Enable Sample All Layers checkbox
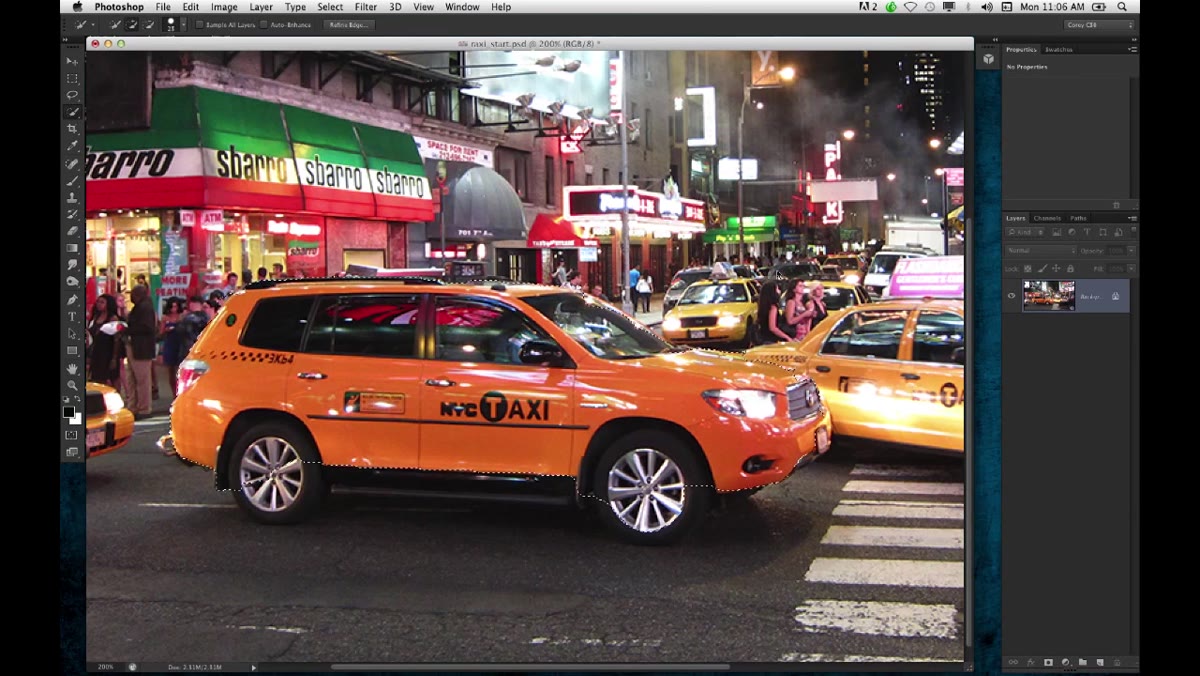The height and width of the screenshot is (676, 1200). pyautogui.click(x=199, y=24)
